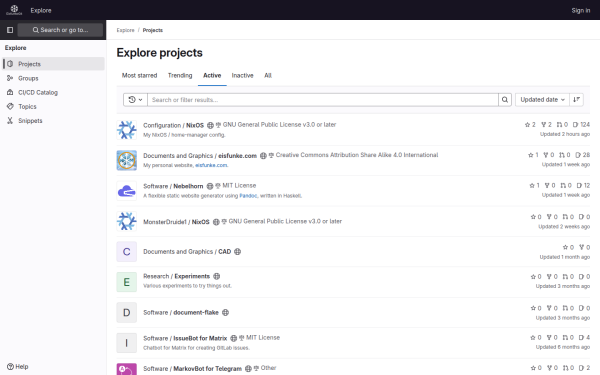This screenshot has width=600, height=375.
Task: Click the Projects breadcrumb link
Action: (153, 30)
